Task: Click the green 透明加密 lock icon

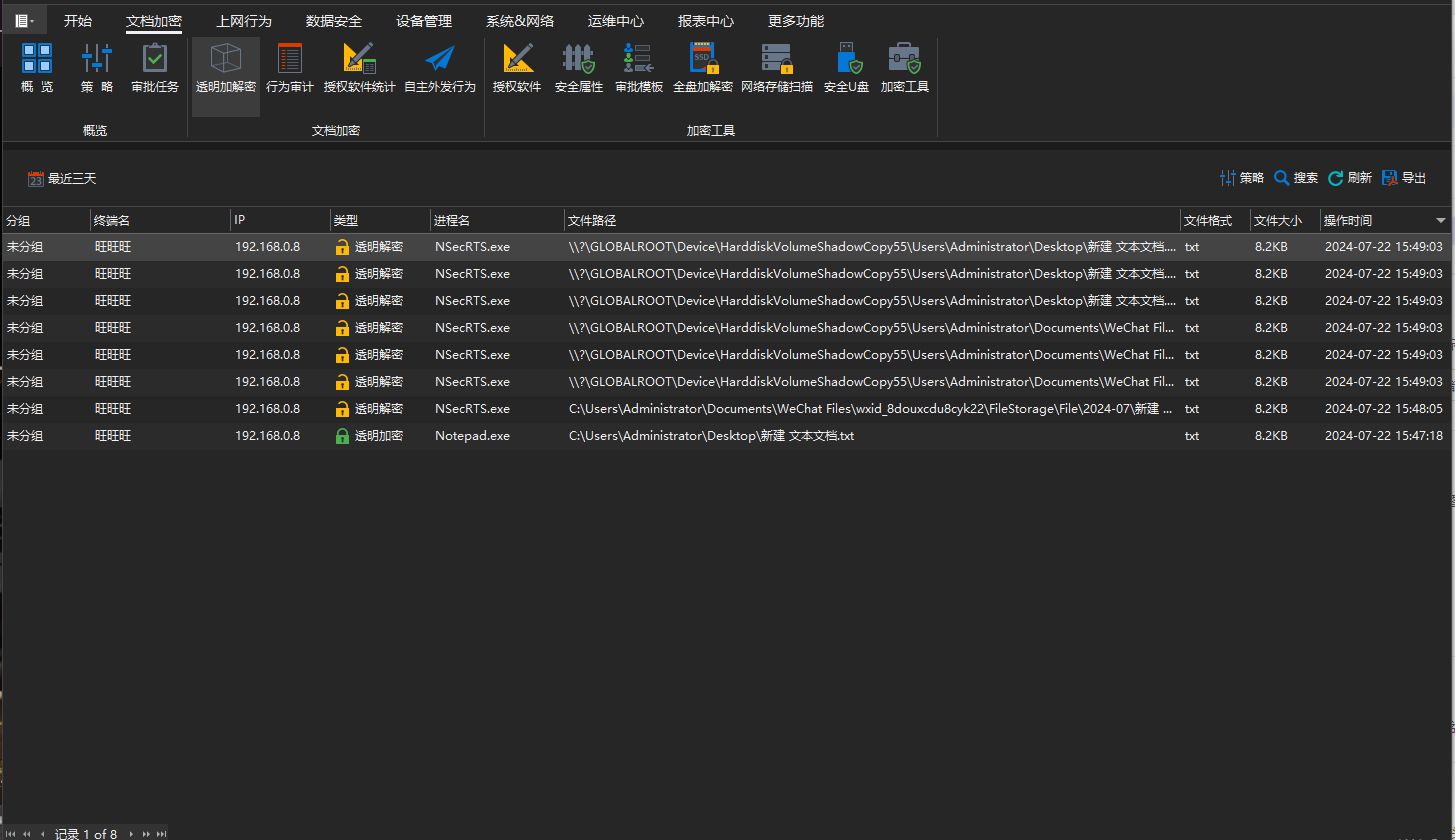Action: pyautogui.click(x=342, y=436)
